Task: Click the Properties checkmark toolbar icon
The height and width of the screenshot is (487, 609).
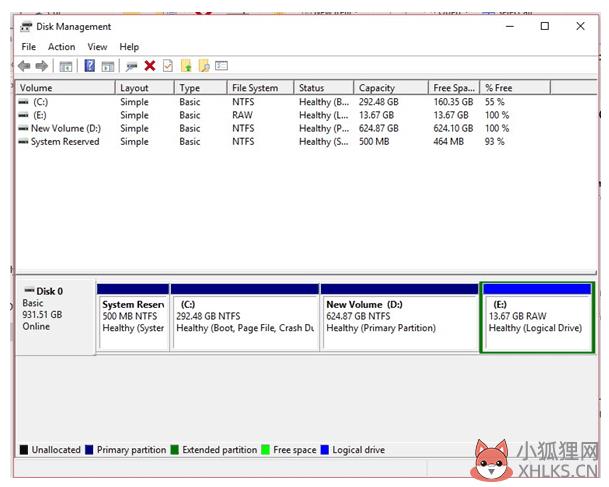Action: point(167,66)
